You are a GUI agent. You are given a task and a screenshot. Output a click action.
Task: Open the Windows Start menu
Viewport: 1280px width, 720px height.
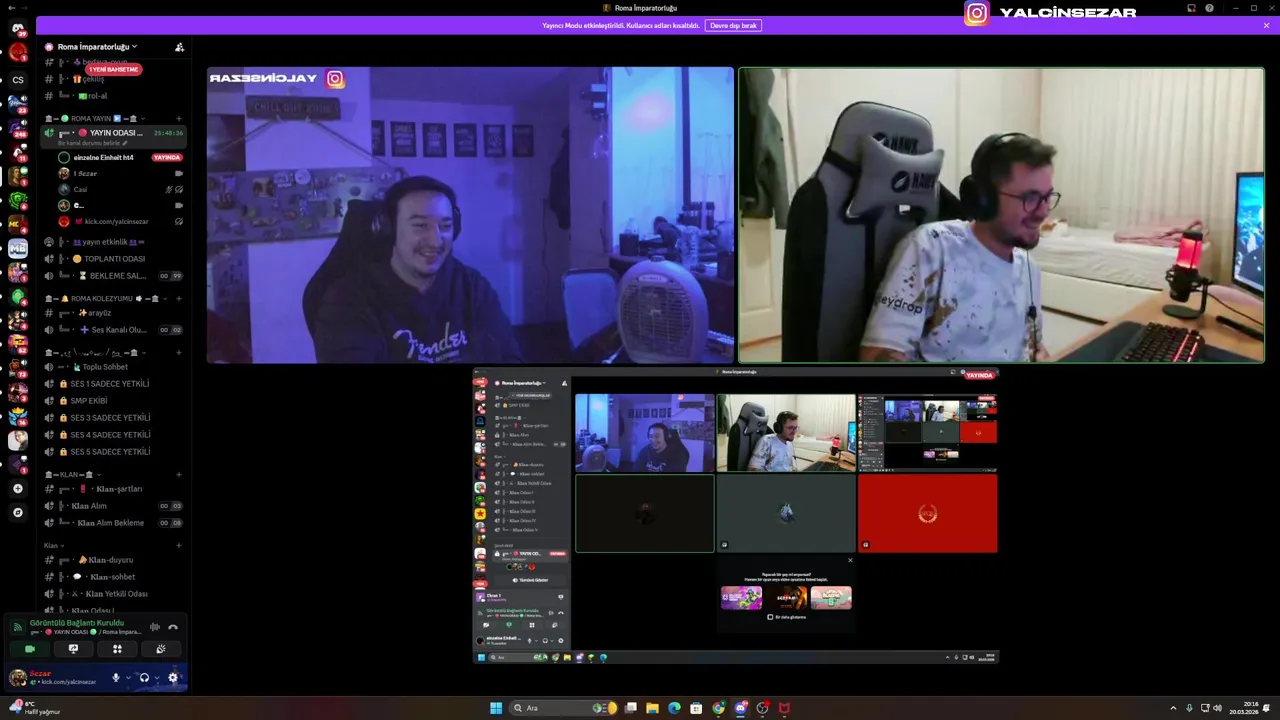click(x=496, y=708)
